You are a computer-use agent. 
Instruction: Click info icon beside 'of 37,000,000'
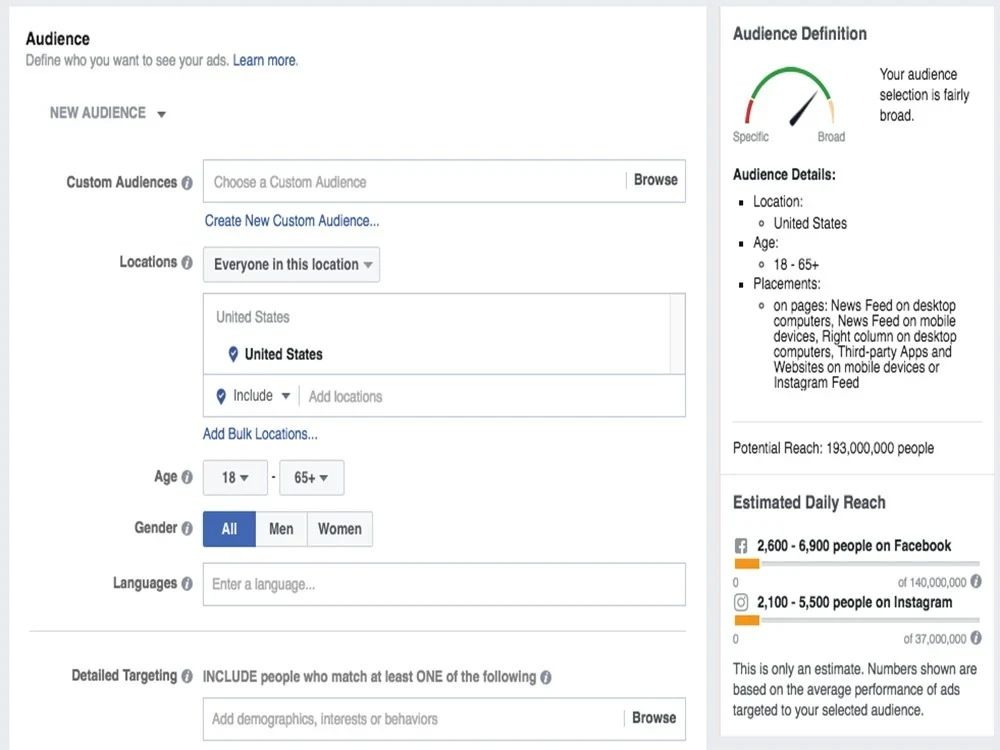(976, 638)
